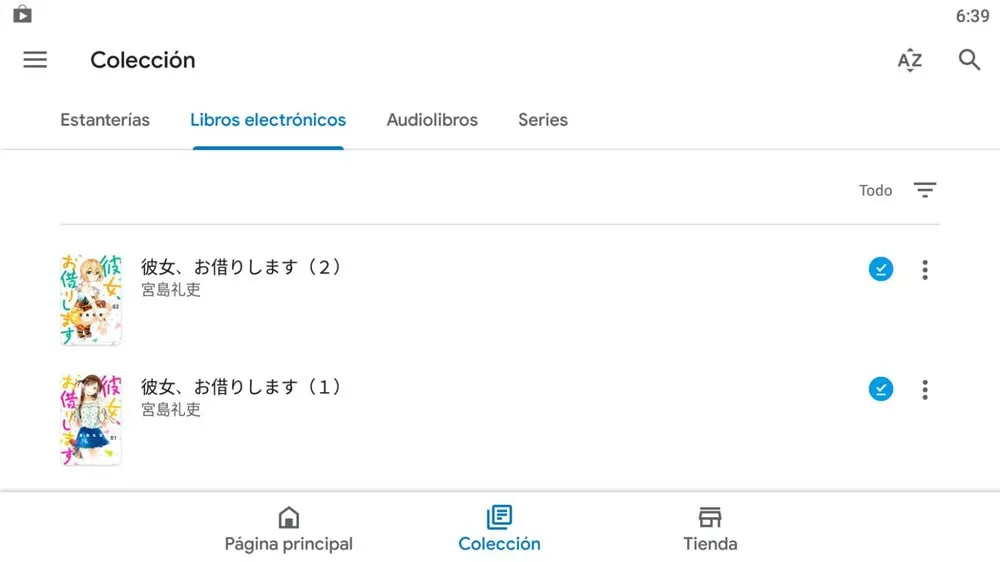Image resolution: width=1000 pixels, height=562 pixels.
Task: Tap volume 1 cover thumbnail
Action: click(x=91, y=419)
